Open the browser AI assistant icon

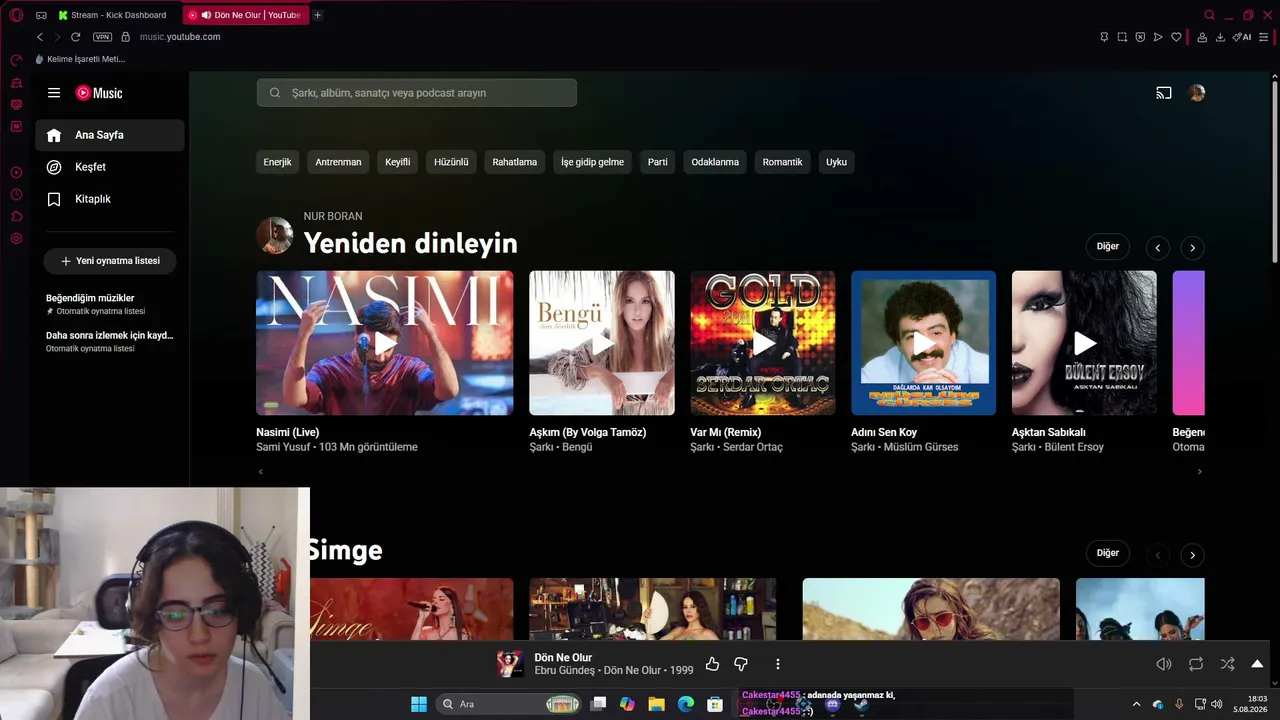coord(1242,37)
